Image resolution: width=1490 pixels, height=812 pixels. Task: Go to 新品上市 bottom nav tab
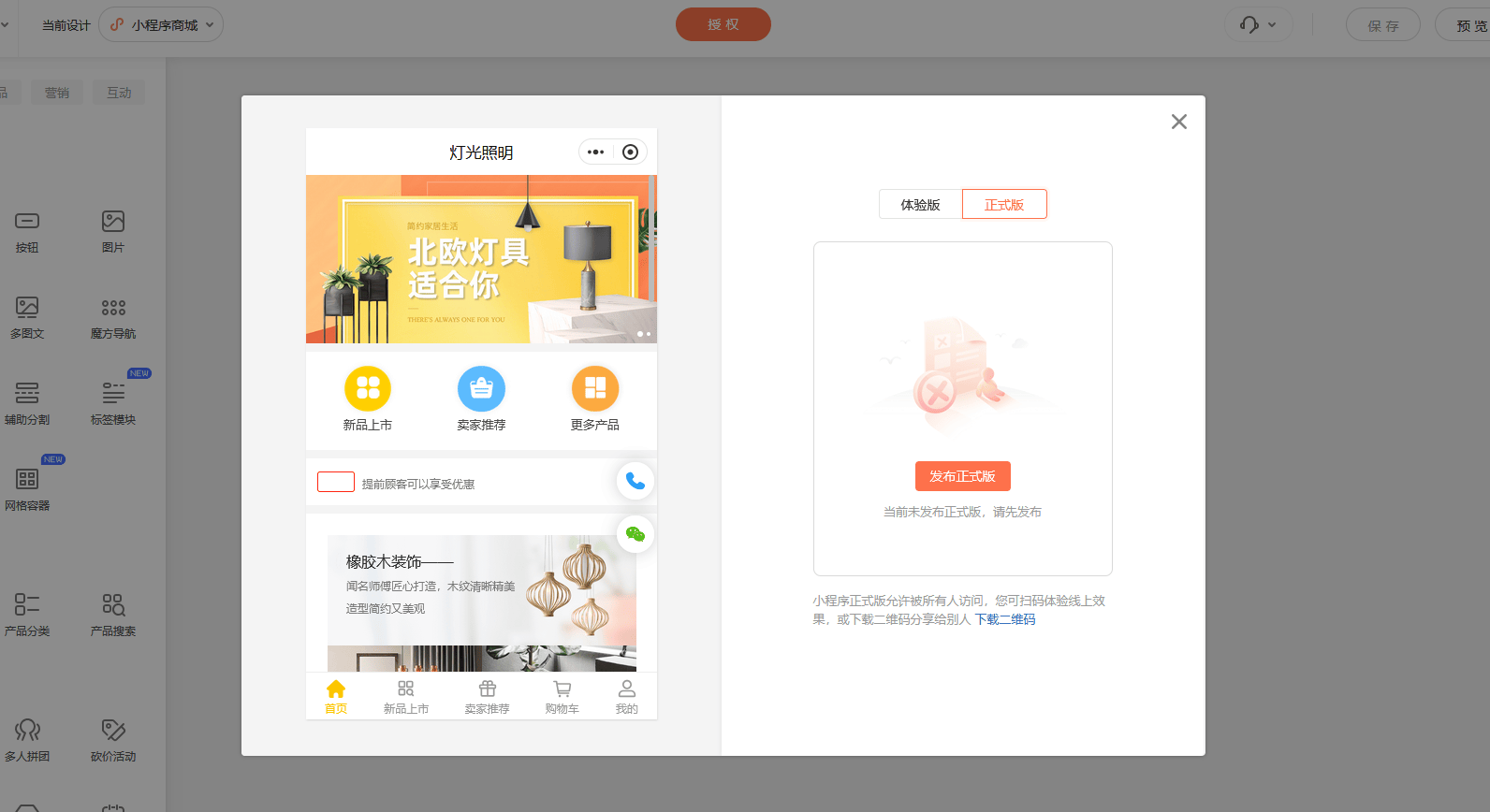pos(406,697)
